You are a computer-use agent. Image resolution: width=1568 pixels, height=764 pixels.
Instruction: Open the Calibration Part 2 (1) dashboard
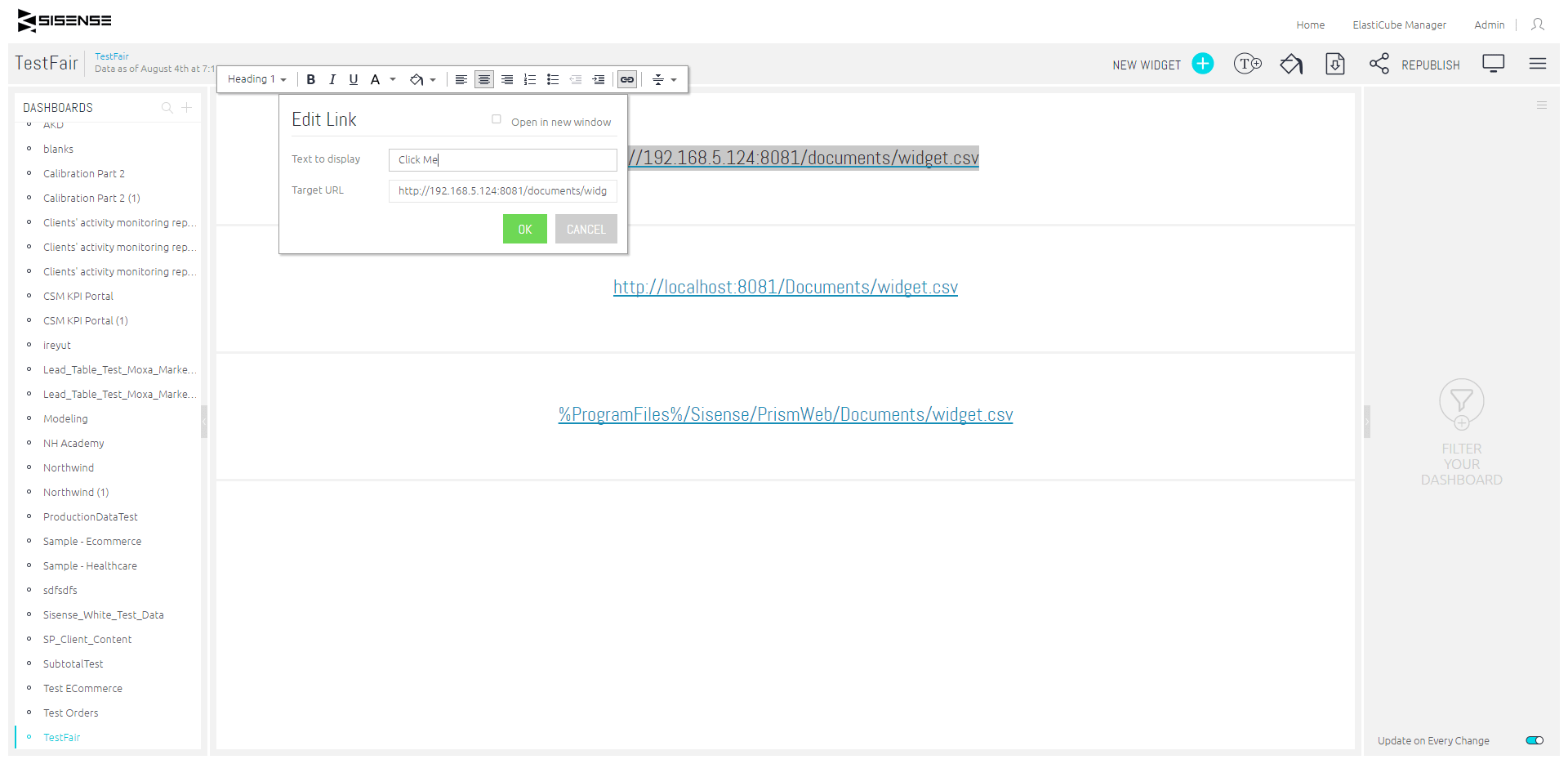[x=91, y=199]
